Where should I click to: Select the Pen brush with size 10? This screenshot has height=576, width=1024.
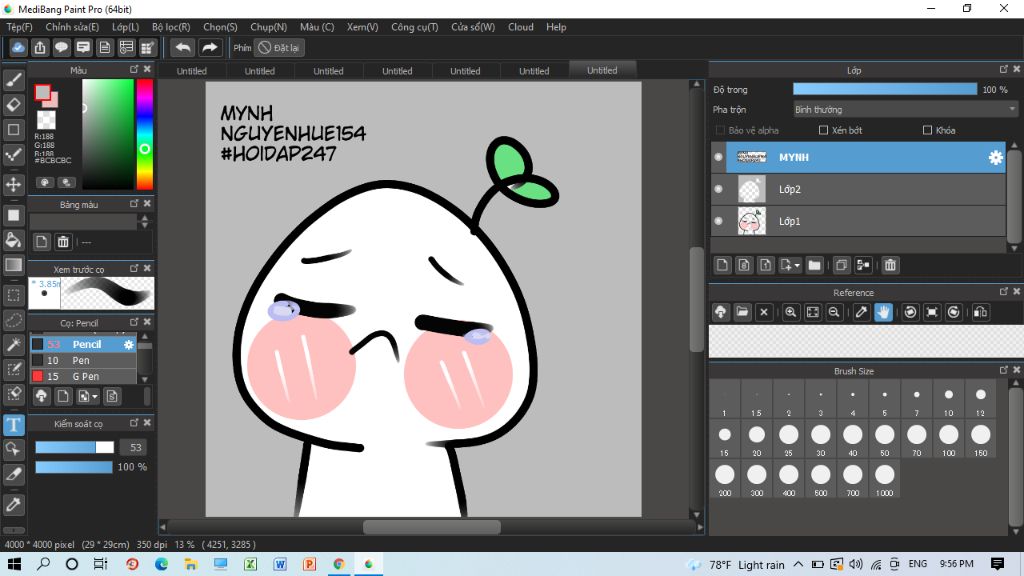(84, 360)
